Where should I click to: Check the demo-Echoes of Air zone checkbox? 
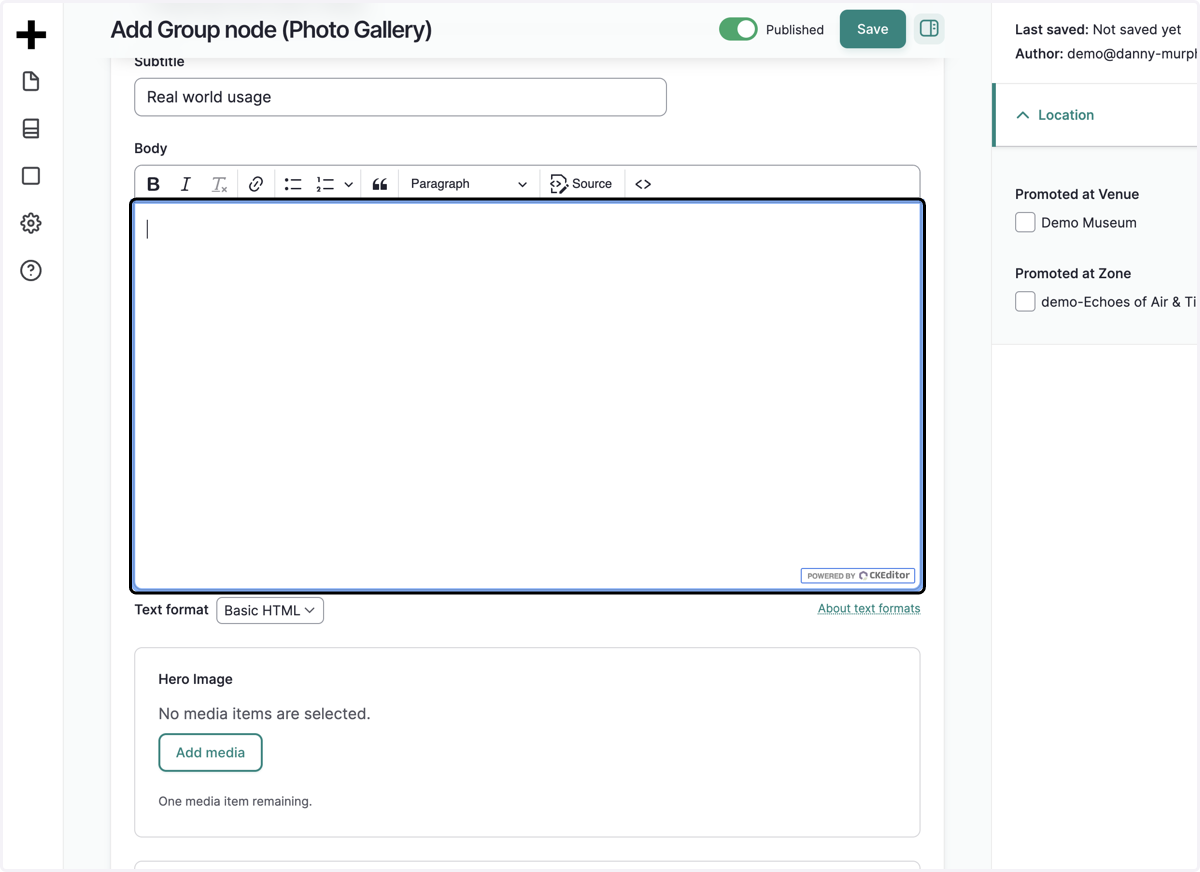point(1025,301)
